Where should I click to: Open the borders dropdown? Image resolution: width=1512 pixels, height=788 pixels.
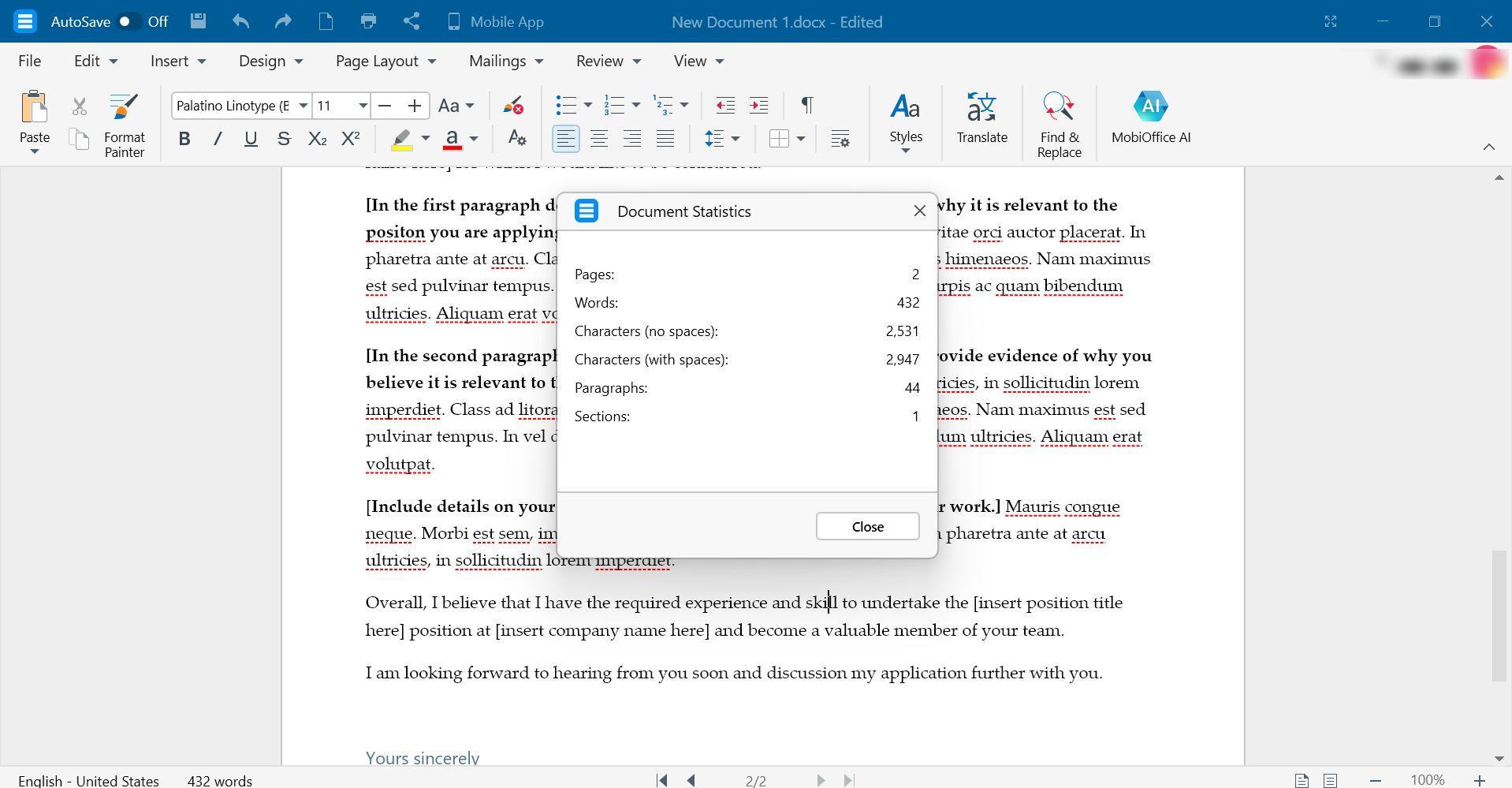tap(788, 139)
